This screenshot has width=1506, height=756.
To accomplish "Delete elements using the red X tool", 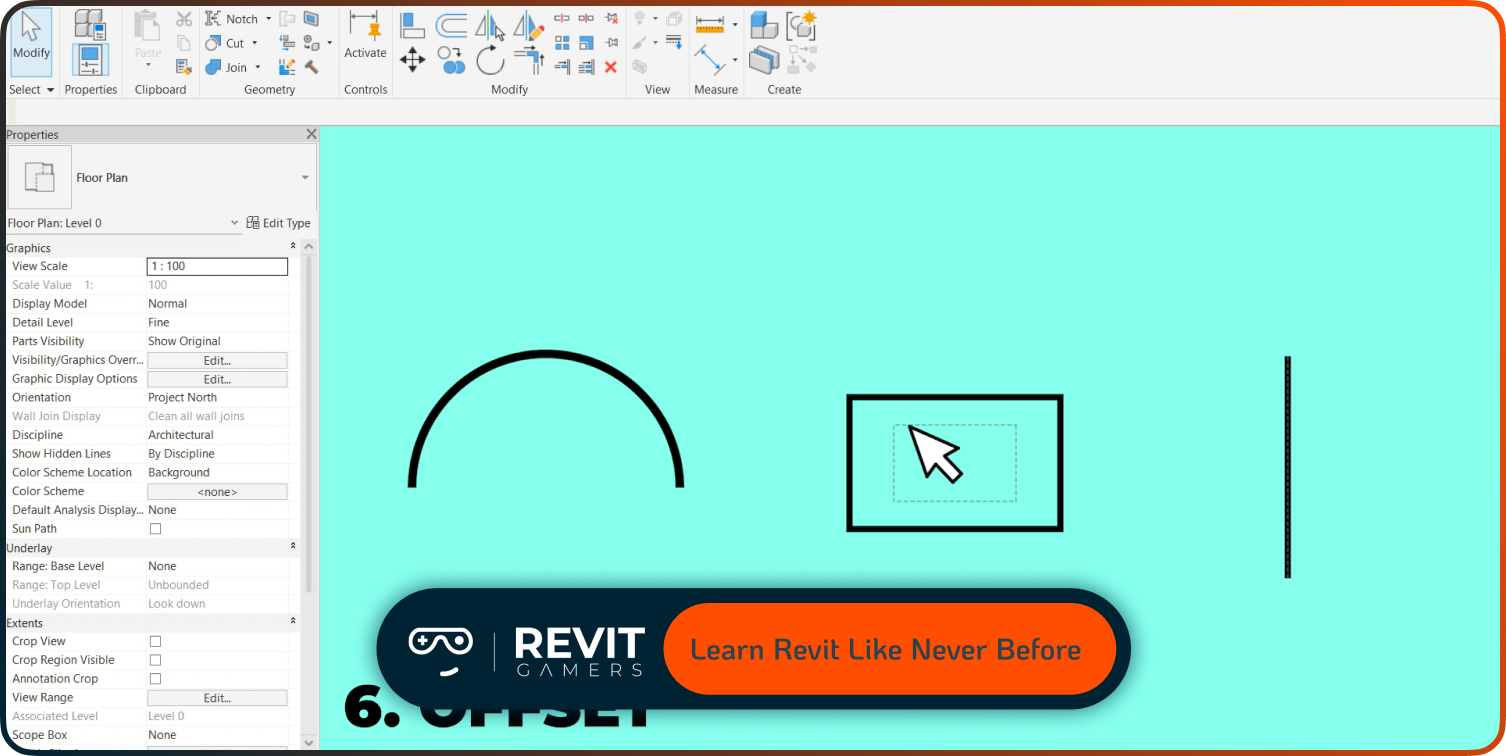I will click(x=610, y=66).
